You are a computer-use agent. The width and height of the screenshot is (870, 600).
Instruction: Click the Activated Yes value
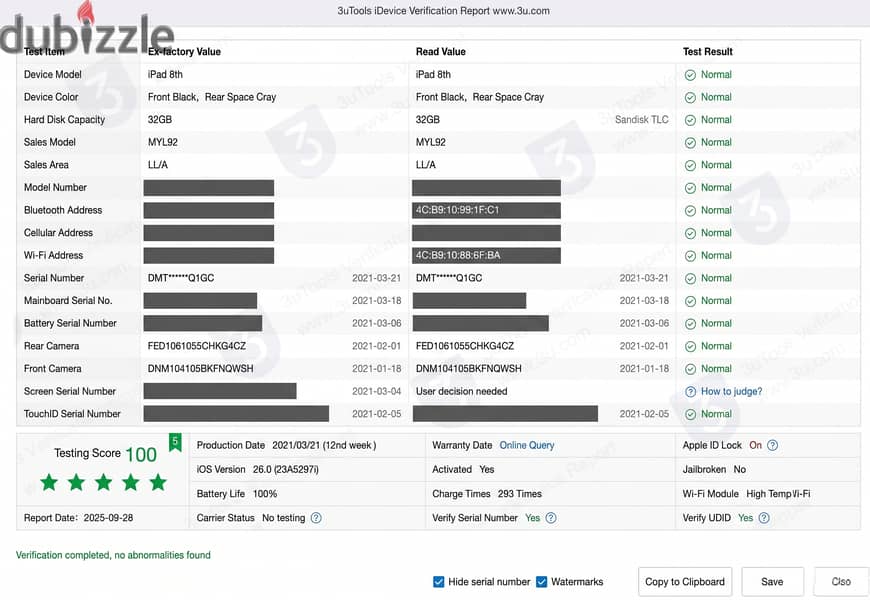click(x=487, y=470)
